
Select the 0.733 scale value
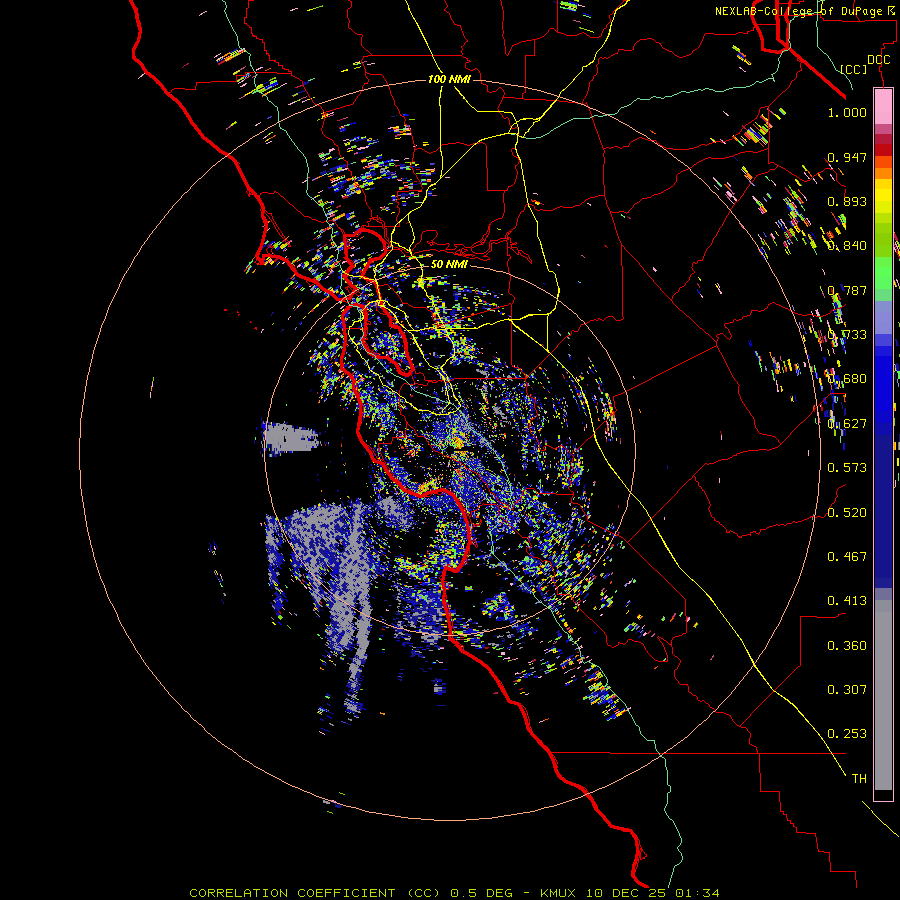point(847,335)
